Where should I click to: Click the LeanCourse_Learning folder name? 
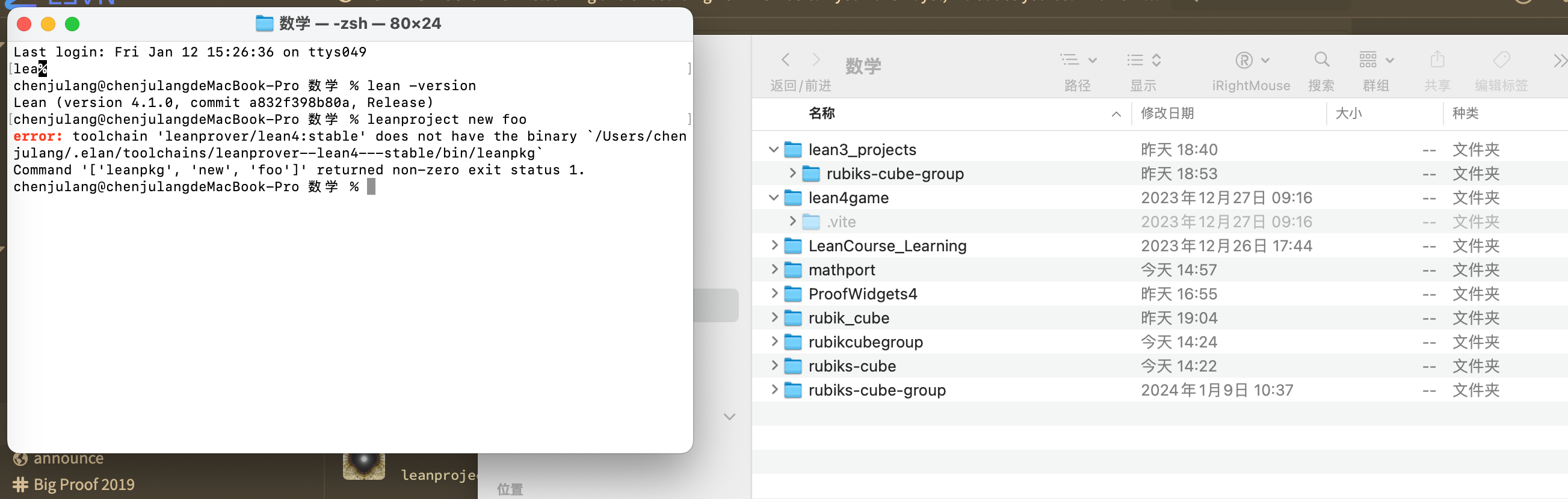tap(887, 246)
